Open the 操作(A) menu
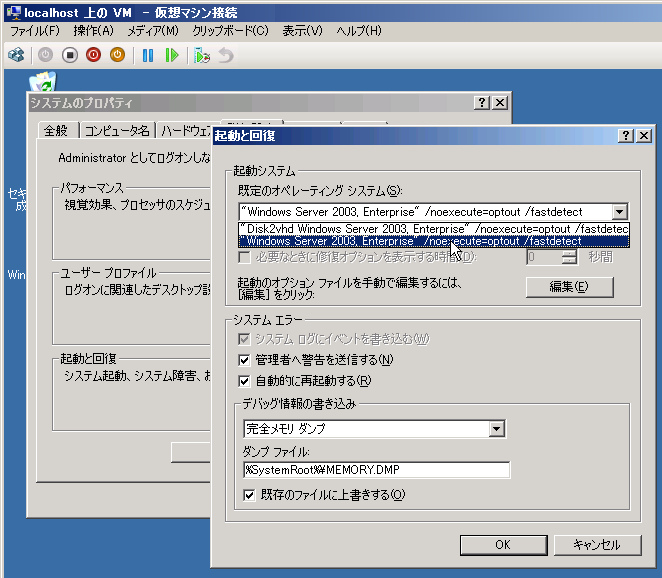Screen dimensions: 662x578 [x=93, y=31]
